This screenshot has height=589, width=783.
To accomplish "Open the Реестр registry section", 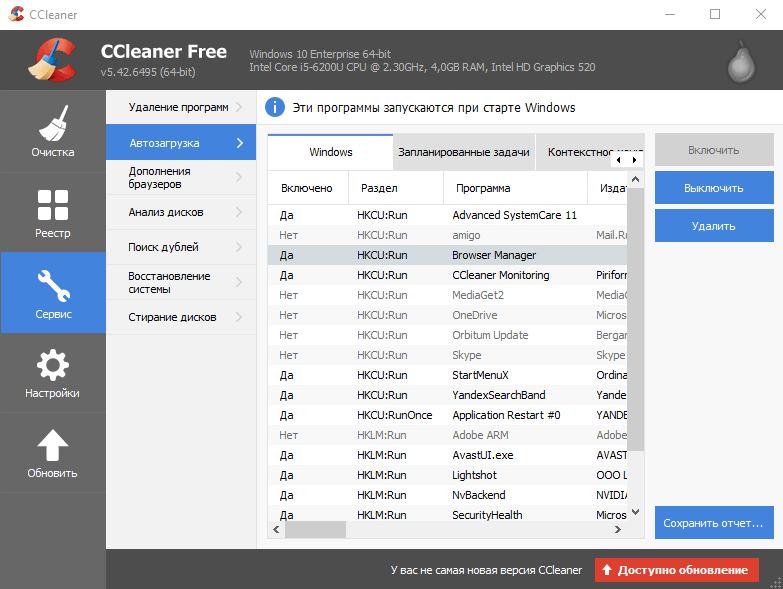I will point(53,213).
